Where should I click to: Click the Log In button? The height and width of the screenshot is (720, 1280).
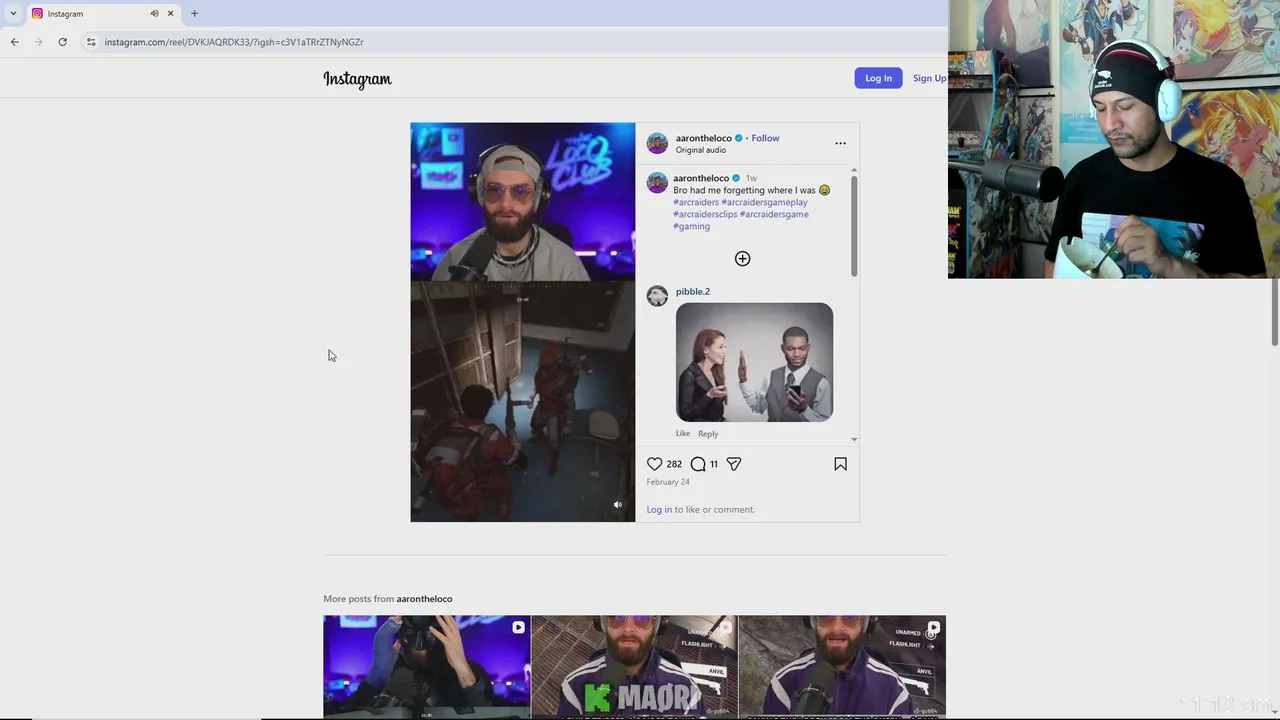coord(878,78)
